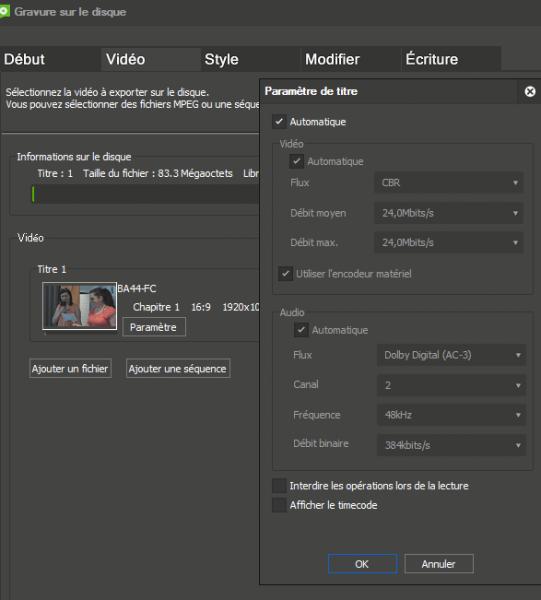
Task: Click Ajouter une séquence button
Action: [x=178, y=368]
